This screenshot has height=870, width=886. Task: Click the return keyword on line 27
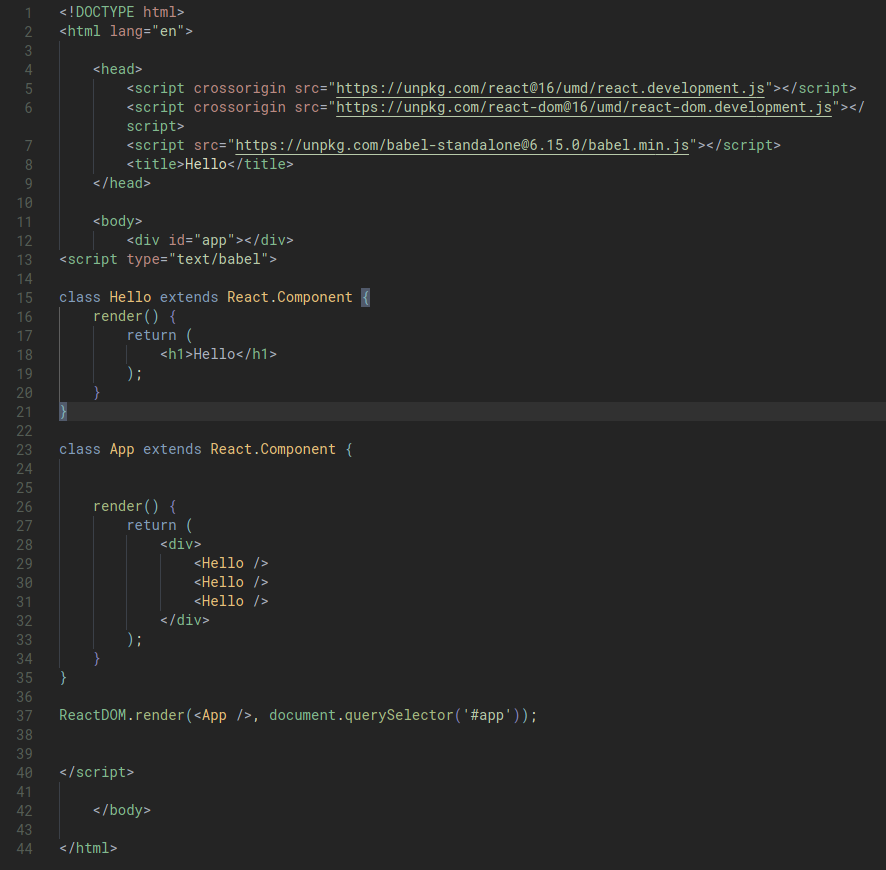tap(151, 525)
